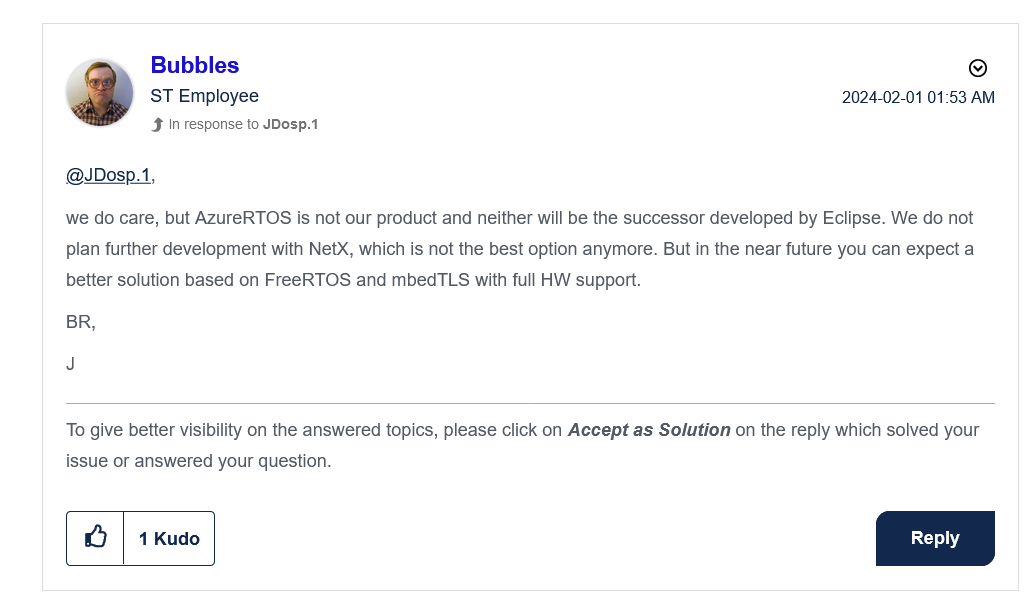View who gave the "1 Kudo" count

(169, 538)
